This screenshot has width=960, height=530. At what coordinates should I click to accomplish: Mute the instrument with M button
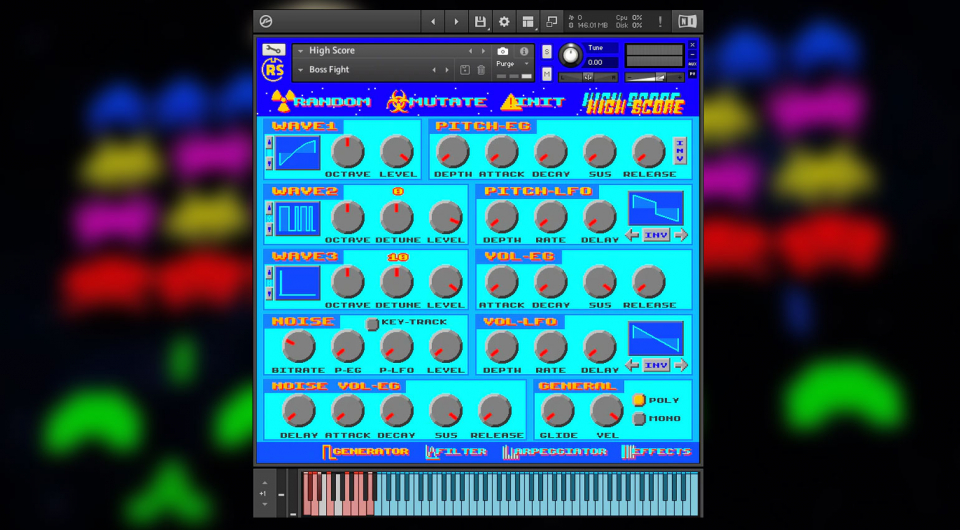click(x=546, y=72)
